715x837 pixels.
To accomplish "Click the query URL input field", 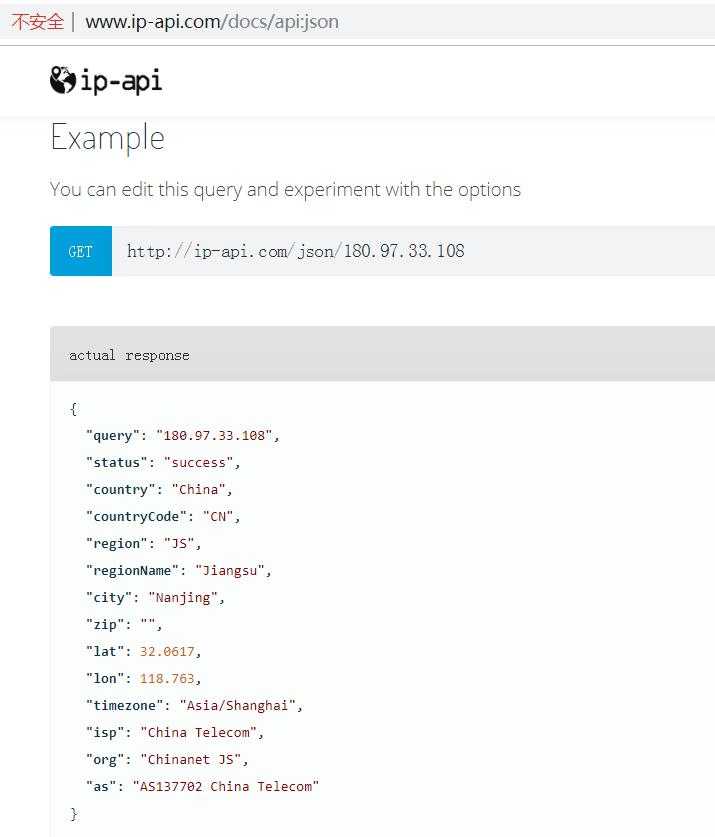I will point(413,251).
